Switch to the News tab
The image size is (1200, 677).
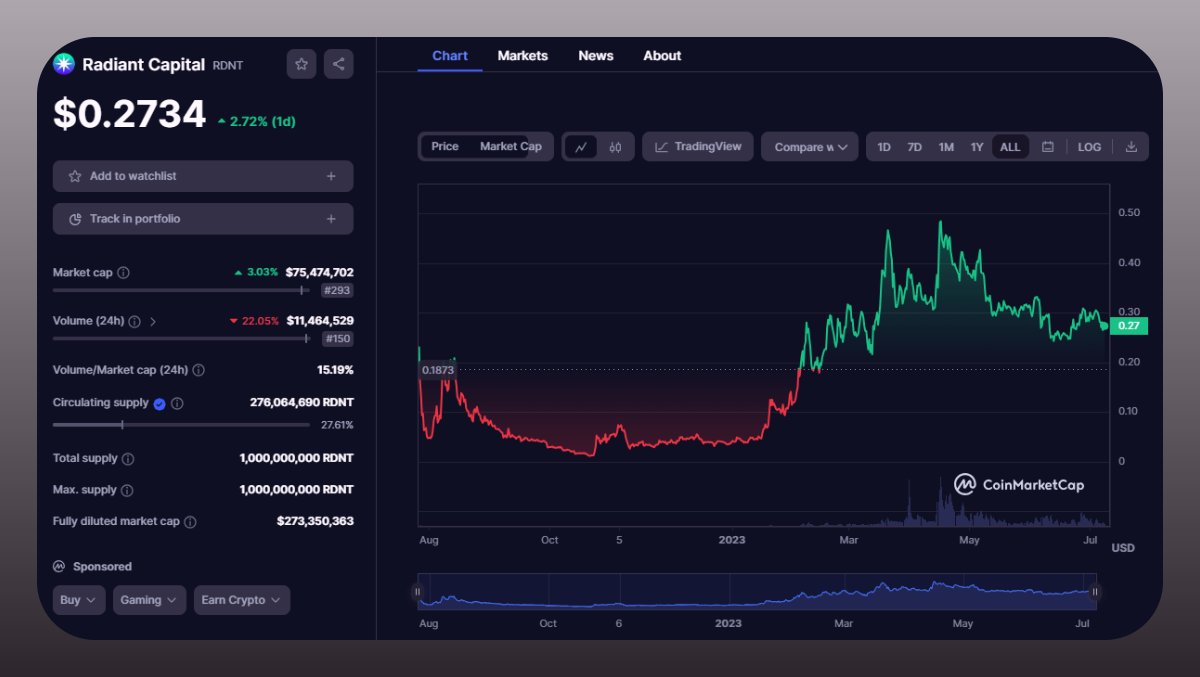coord(596,56)
